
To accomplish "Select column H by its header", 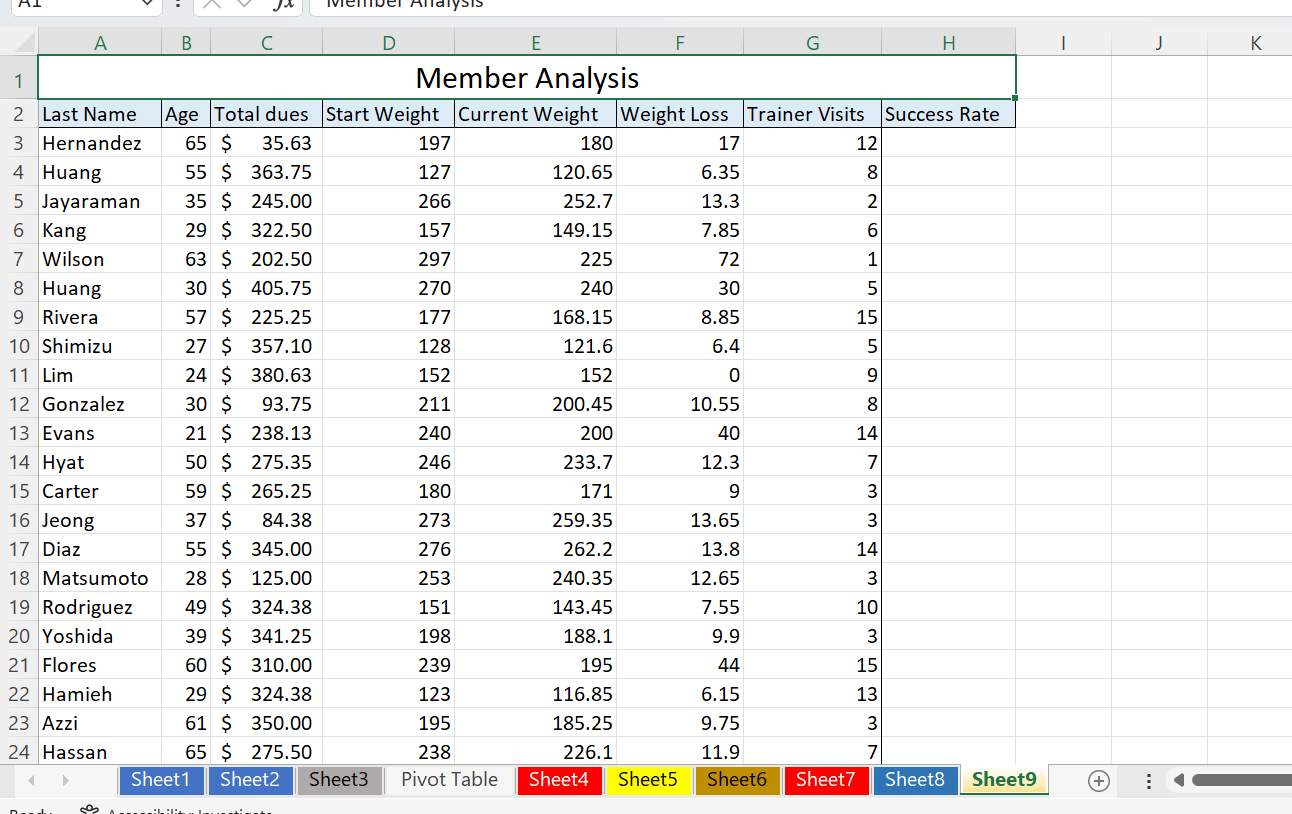I will (x=949, y=42).
